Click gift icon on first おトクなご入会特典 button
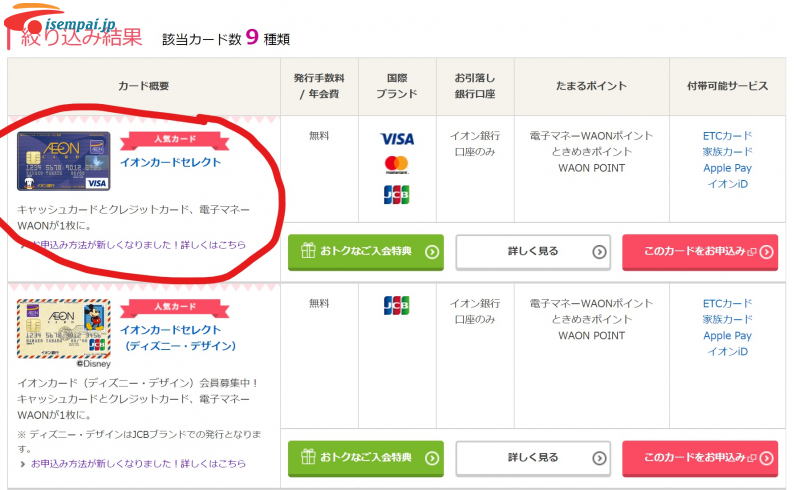Screen dimensions: 800x490 308,251
